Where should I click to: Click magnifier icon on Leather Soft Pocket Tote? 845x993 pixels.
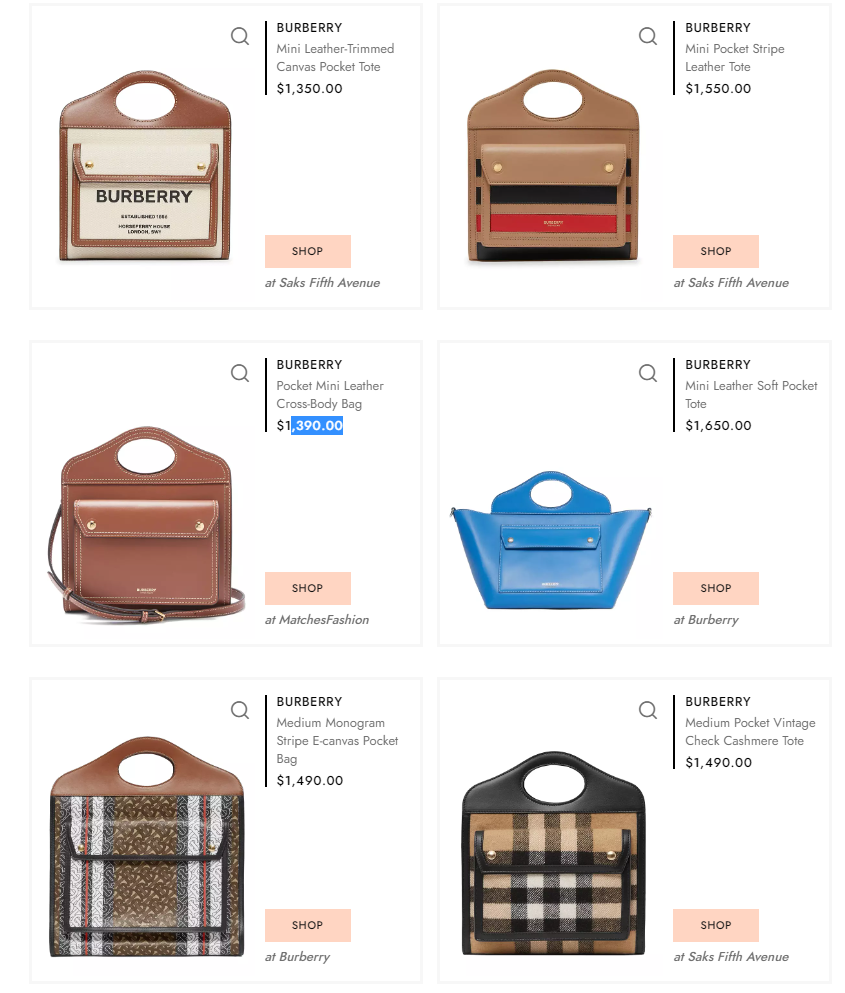(x=647, y=373)
